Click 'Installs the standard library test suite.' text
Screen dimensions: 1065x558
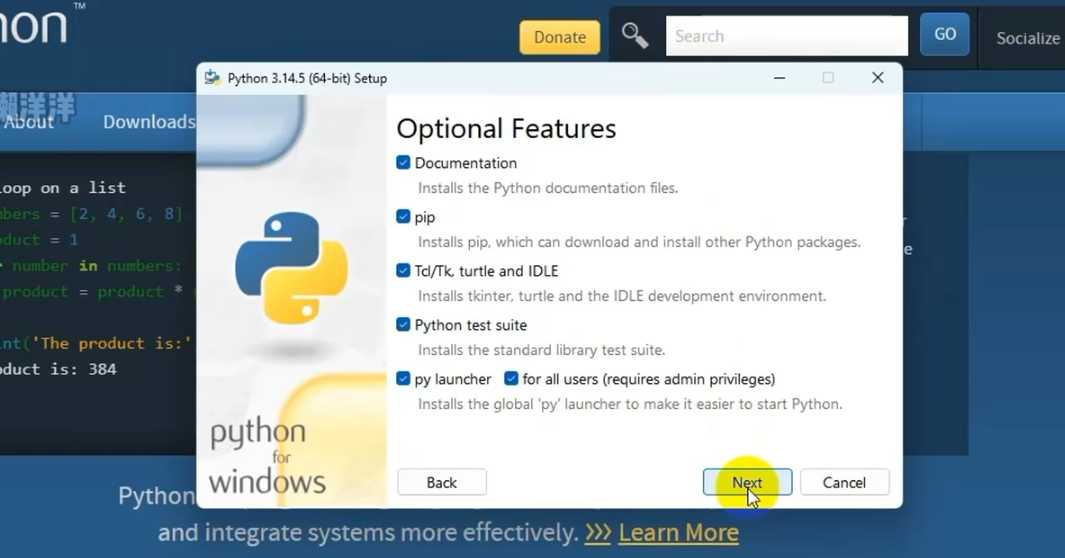[541, 350]
